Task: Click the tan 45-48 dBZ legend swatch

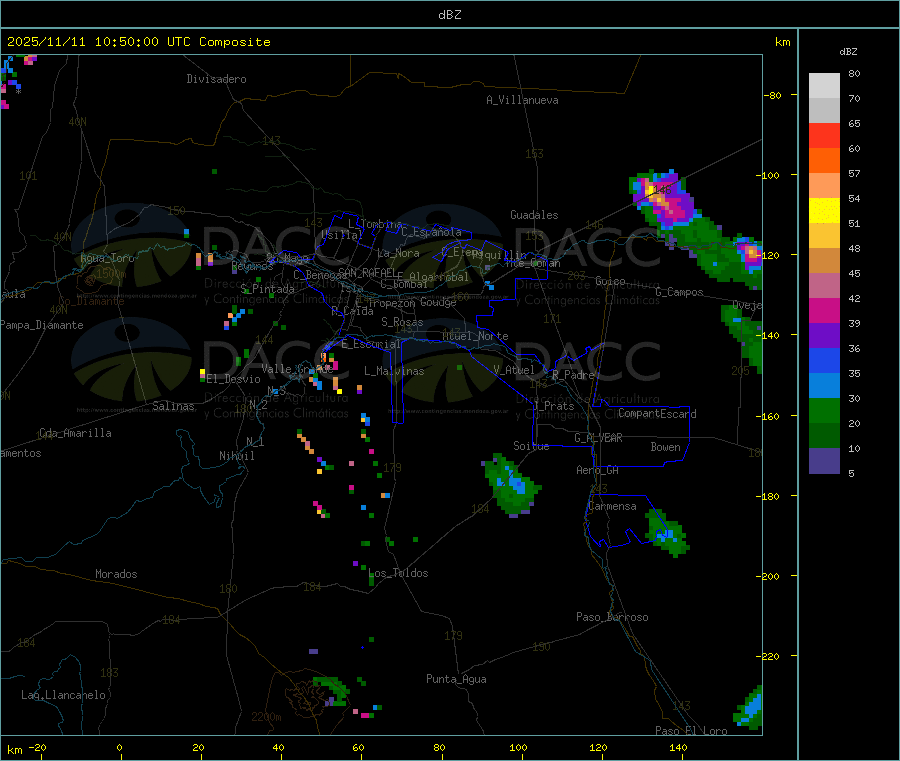Action: 824,261
